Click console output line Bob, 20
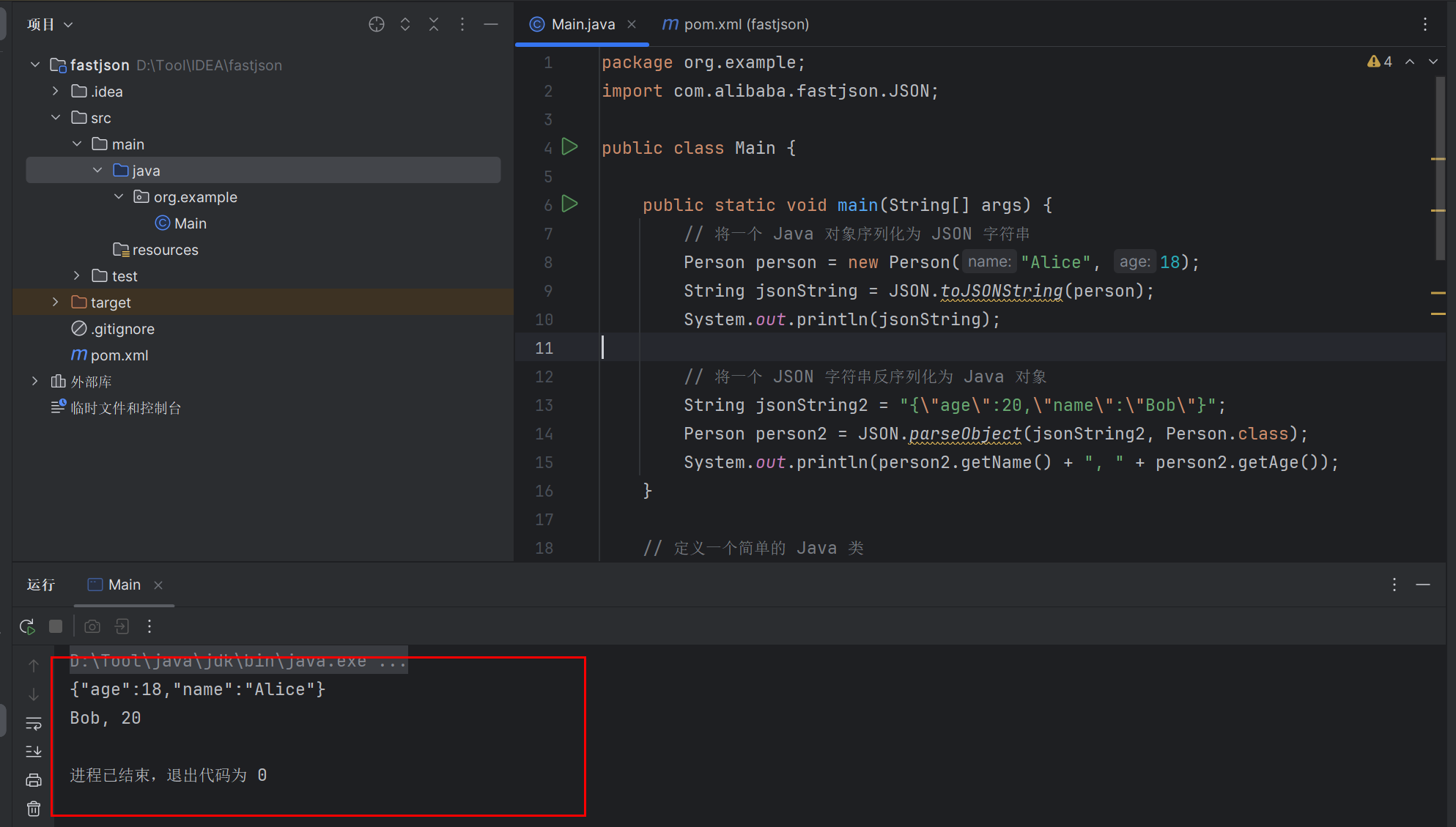This screenshot has width=1456, height=827. coord(106,718)
